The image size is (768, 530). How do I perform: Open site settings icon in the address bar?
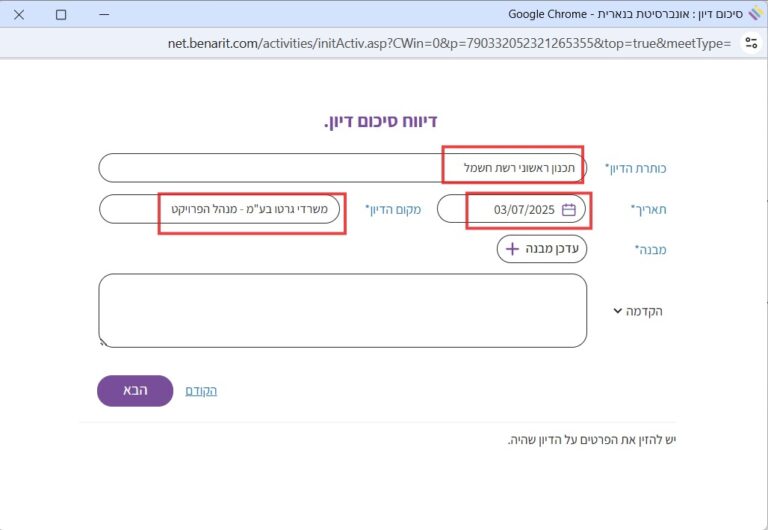751,43
